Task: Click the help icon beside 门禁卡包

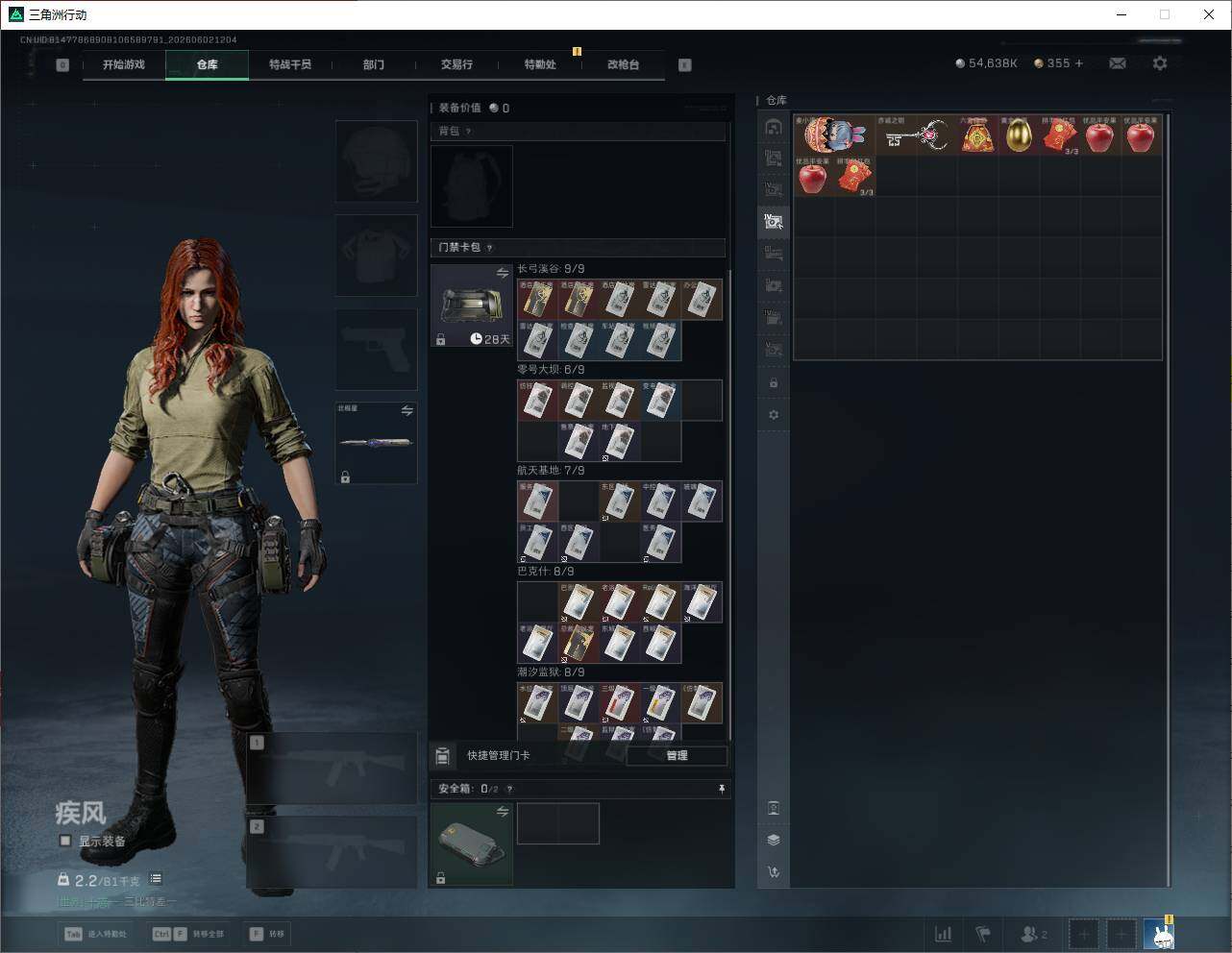Action: point(489,248)
